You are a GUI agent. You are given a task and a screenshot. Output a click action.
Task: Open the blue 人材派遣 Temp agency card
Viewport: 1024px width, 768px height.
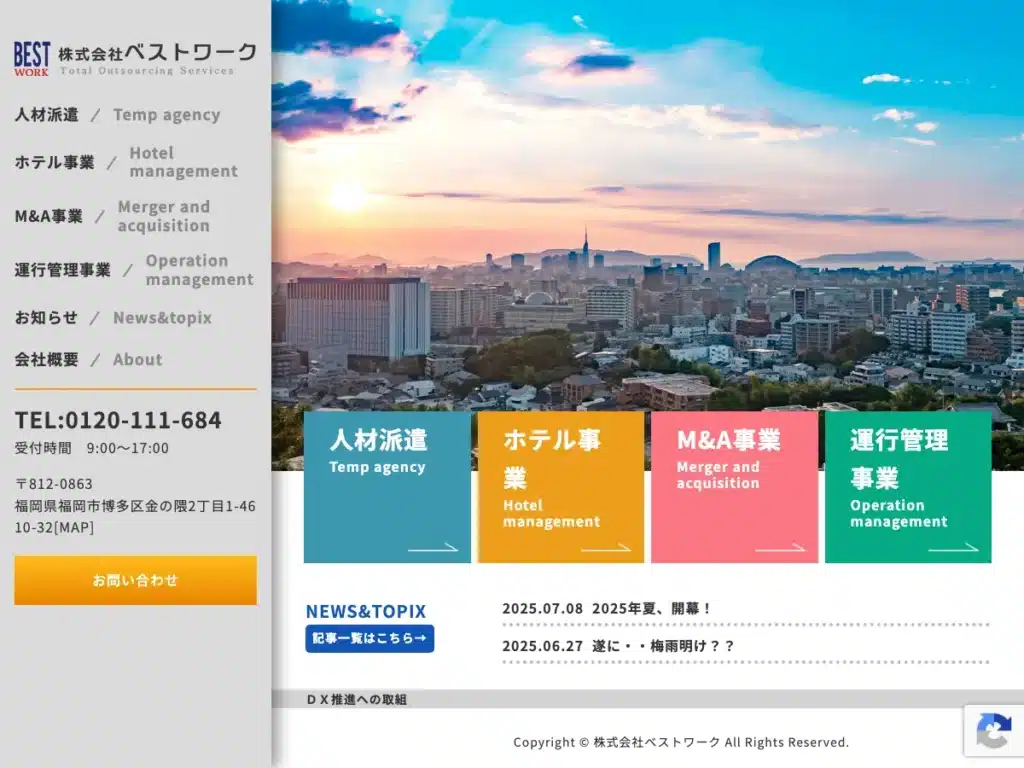[x=387, y=487]
